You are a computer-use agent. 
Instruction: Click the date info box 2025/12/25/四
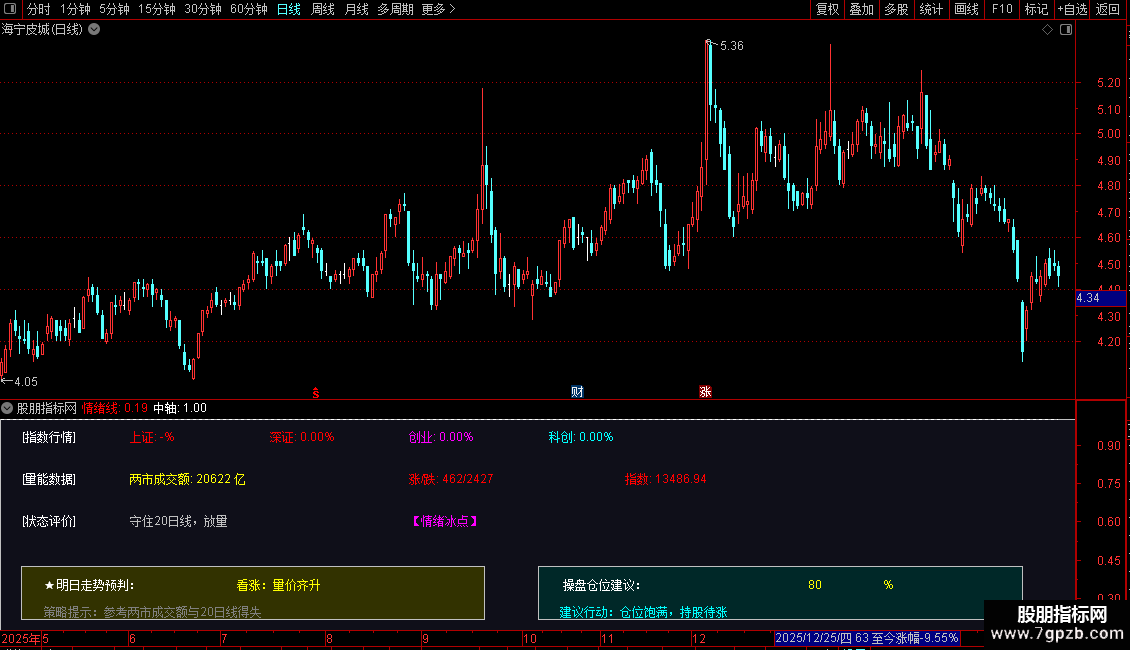[x=867, y=638]
